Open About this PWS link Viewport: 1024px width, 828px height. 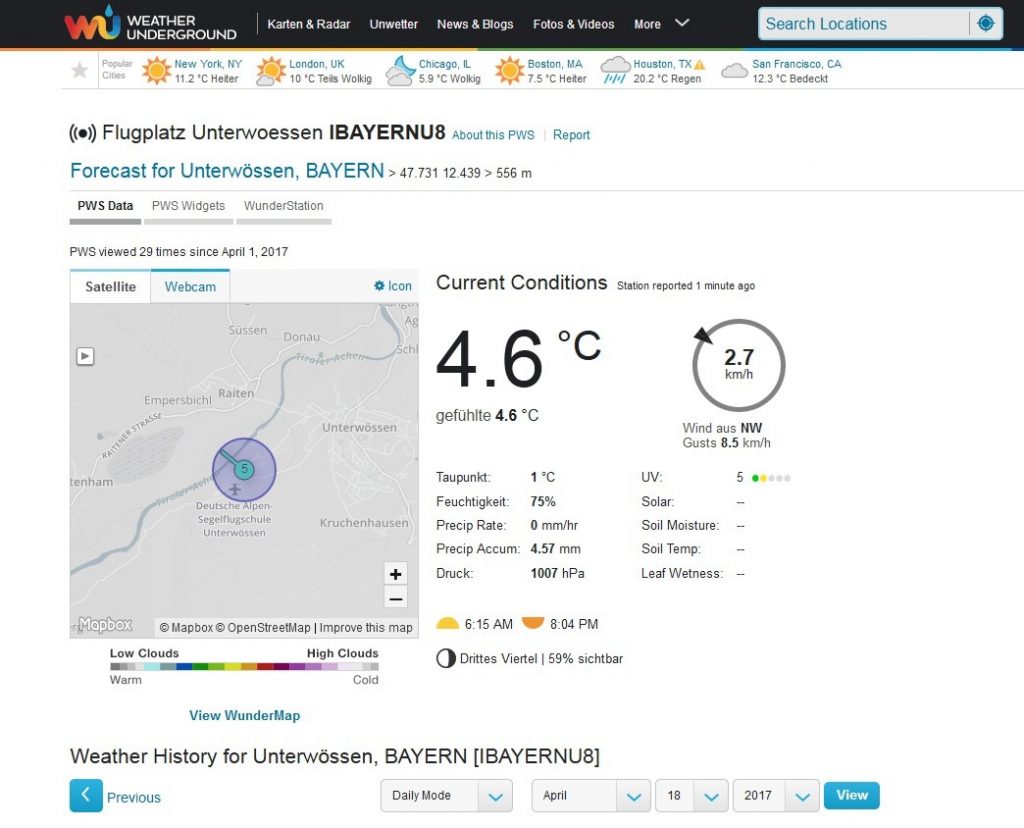493,135
